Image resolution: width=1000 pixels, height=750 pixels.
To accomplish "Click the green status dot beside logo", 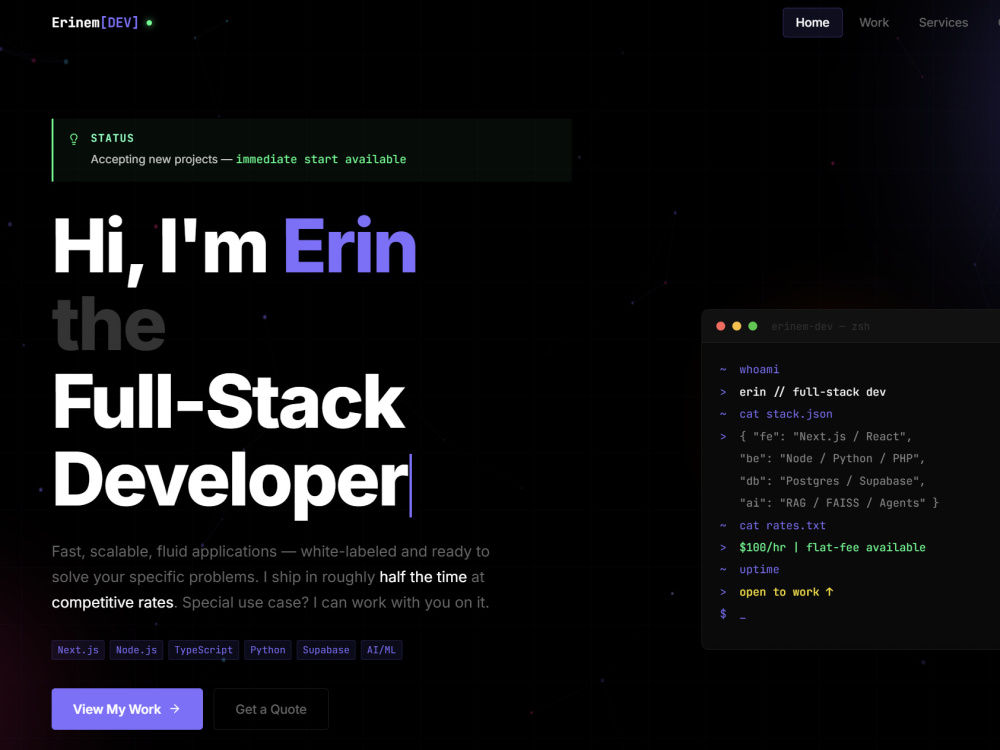I will point(149,23).
